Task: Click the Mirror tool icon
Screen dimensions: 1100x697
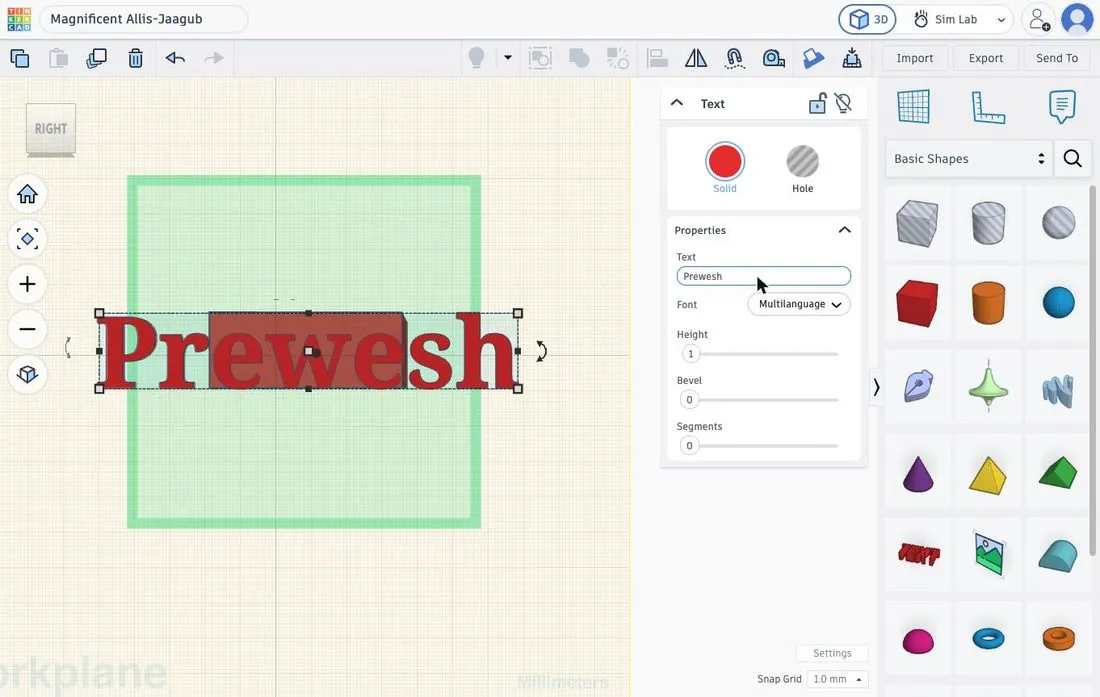Action: click(696, 58)
